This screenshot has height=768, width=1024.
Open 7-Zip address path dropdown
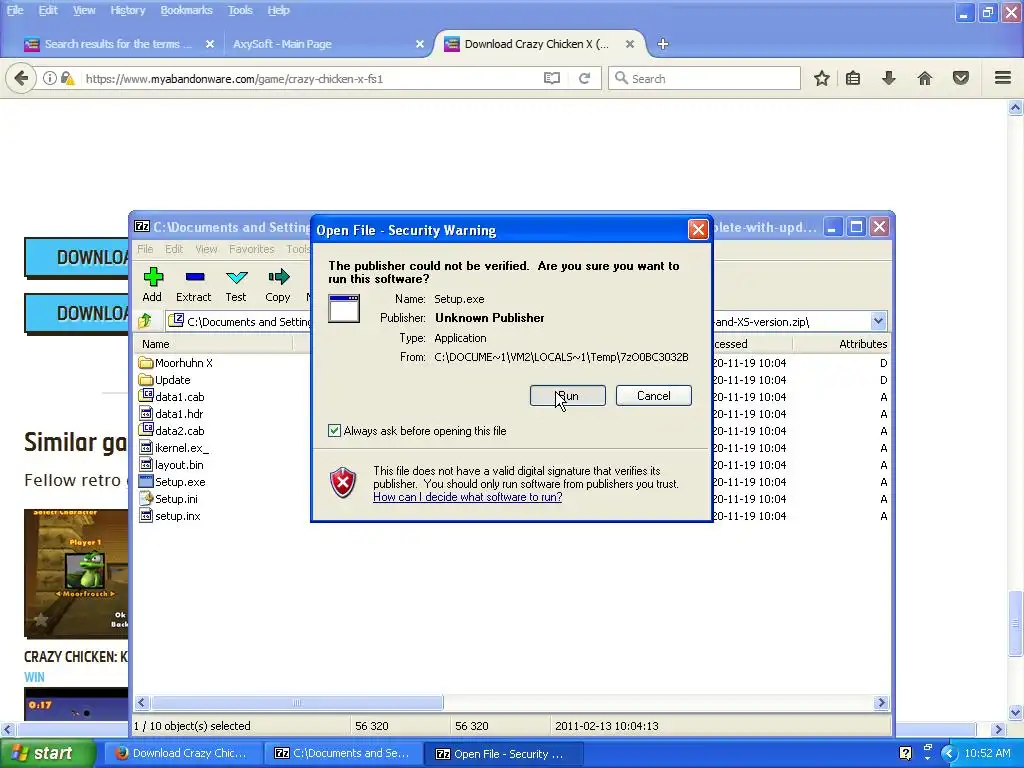point(878,321)
